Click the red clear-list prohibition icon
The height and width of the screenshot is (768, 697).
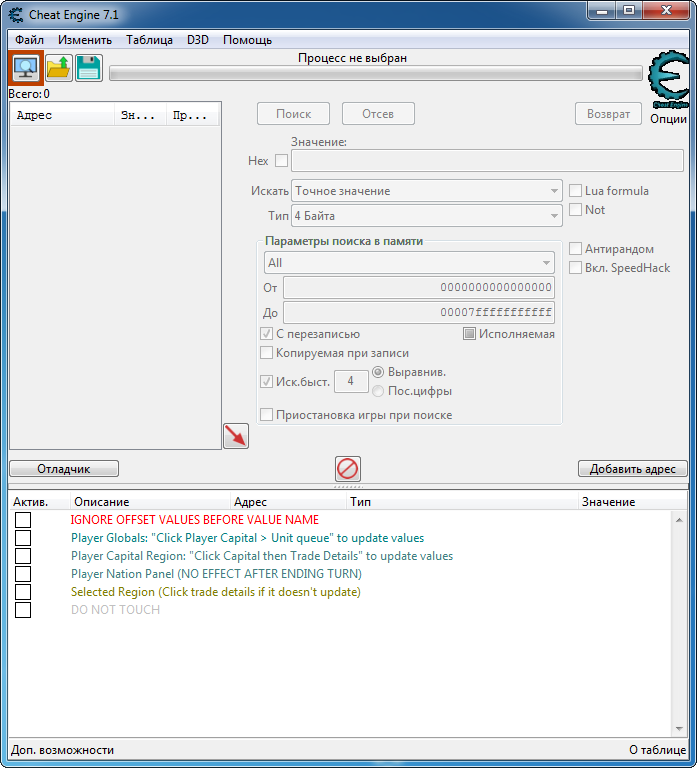[x=348, y=469]
